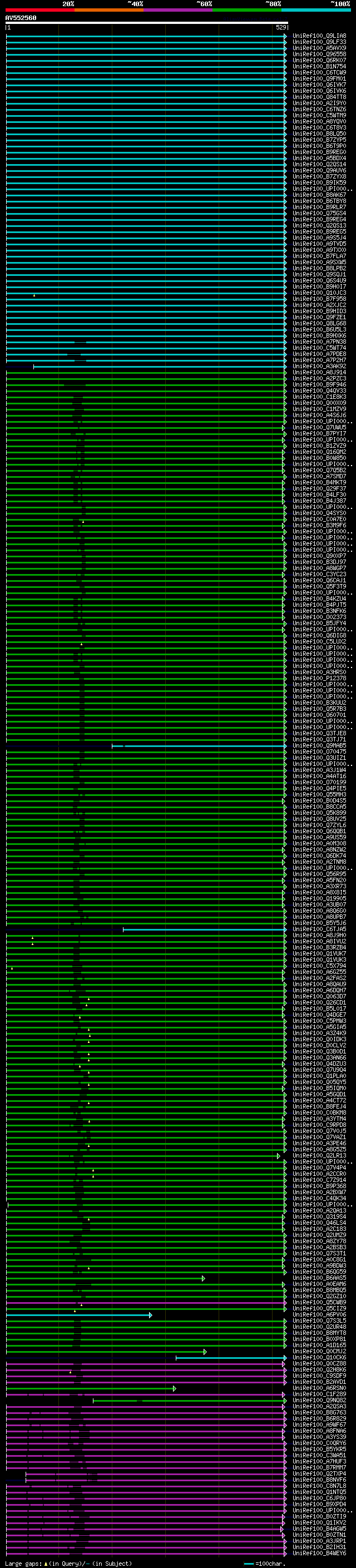356x1568 pixels.
Task: Select the last hit UniRef100_B4WEY6
Action: click(319, 1554)
